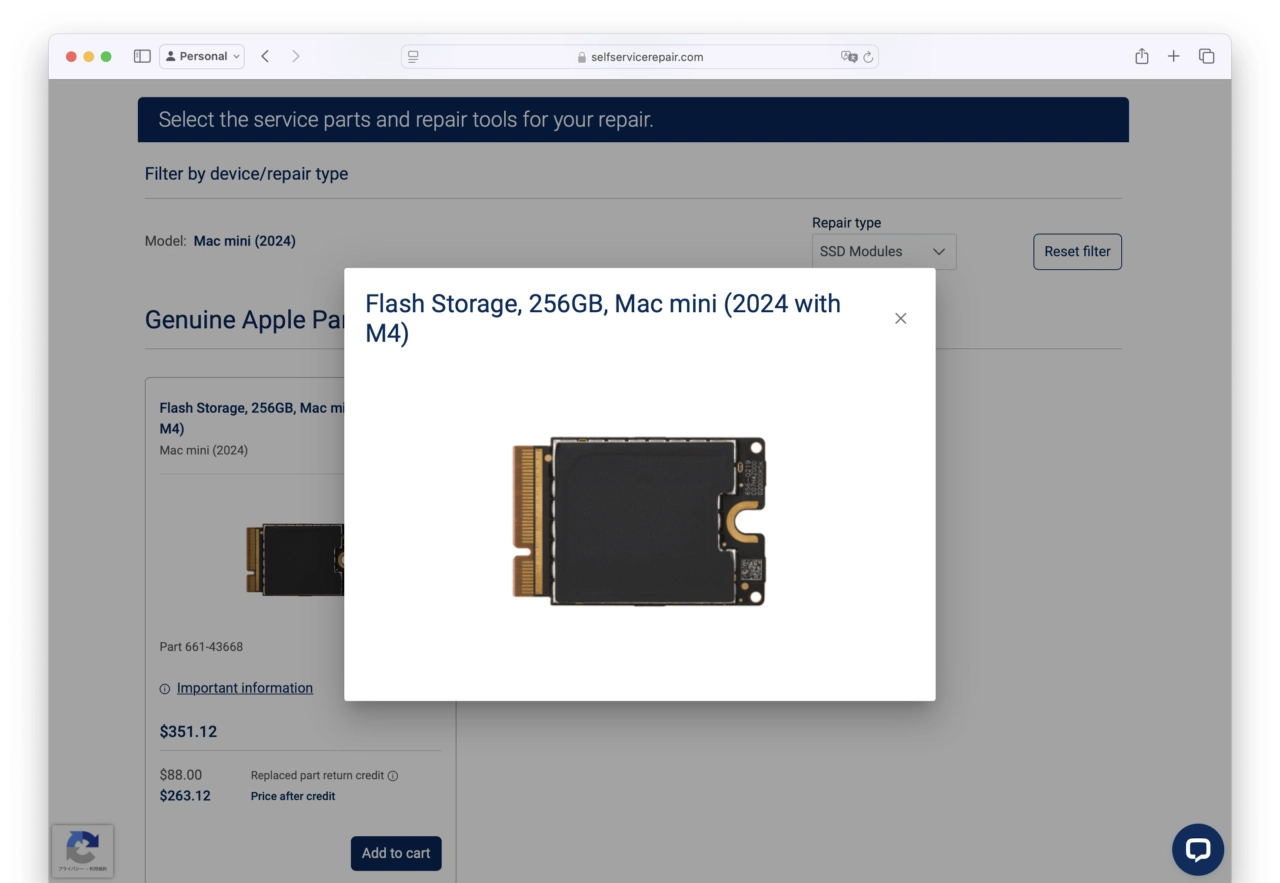Open the Important information link
This screenshot has height=883, width=1280.
point(245,688)
